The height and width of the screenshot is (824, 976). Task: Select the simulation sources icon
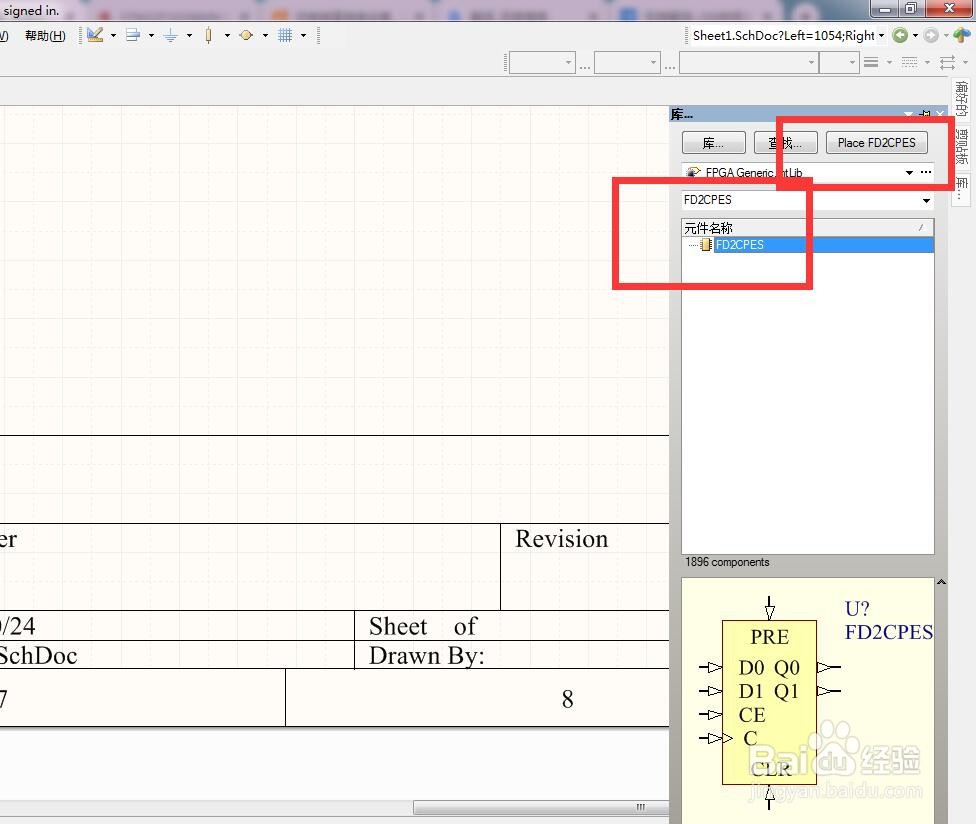pos(246,35)
